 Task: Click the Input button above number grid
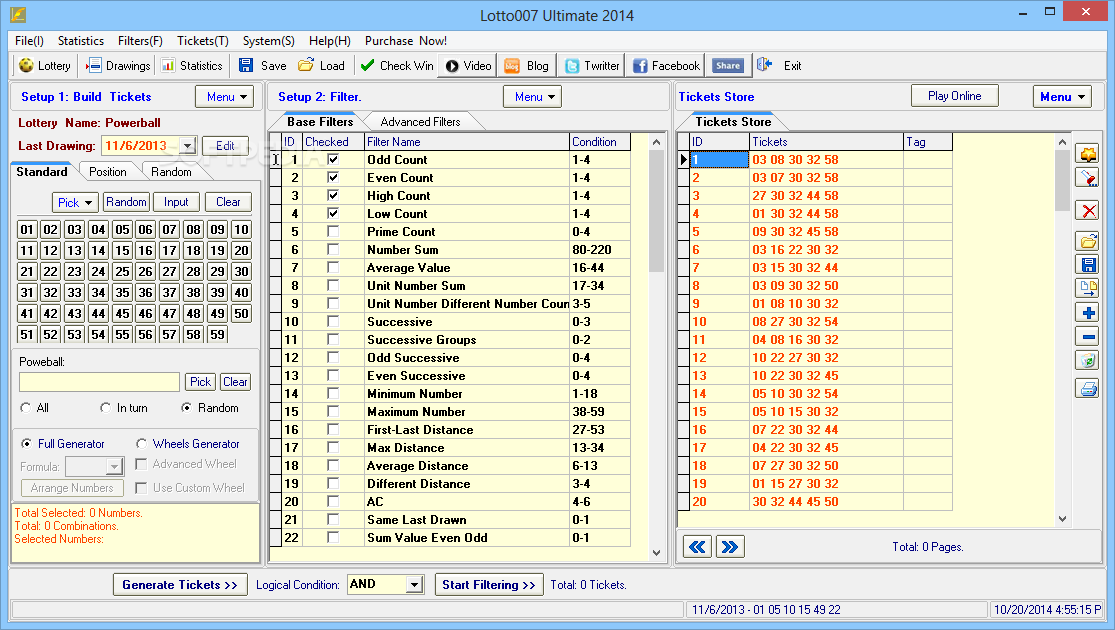point(176,202)
